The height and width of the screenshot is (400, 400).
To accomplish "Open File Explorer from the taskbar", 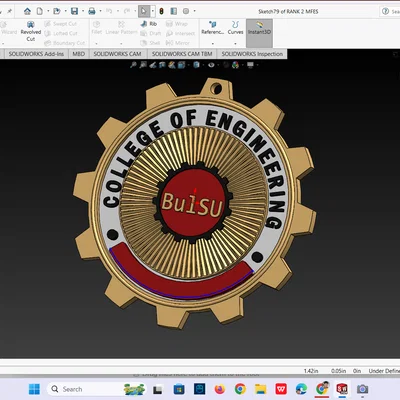I will click(261, 389).
